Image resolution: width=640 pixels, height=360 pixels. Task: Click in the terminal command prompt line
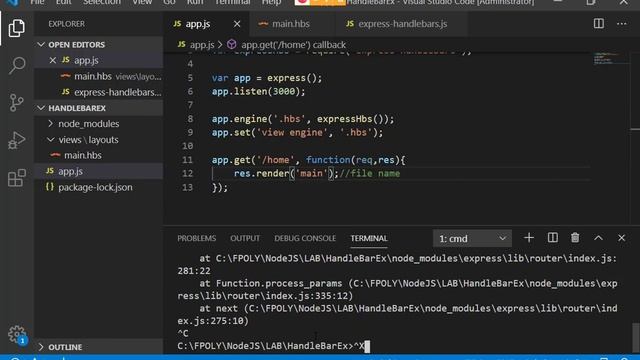click(x=273, y=346)
